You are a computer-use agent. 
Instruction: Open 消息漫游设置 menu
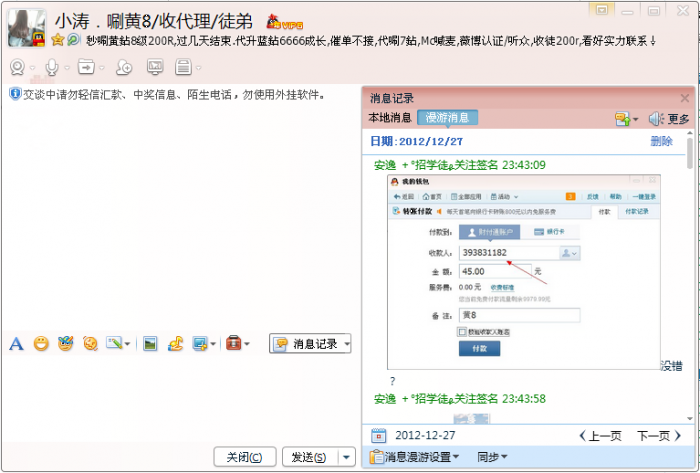point(414,457)
